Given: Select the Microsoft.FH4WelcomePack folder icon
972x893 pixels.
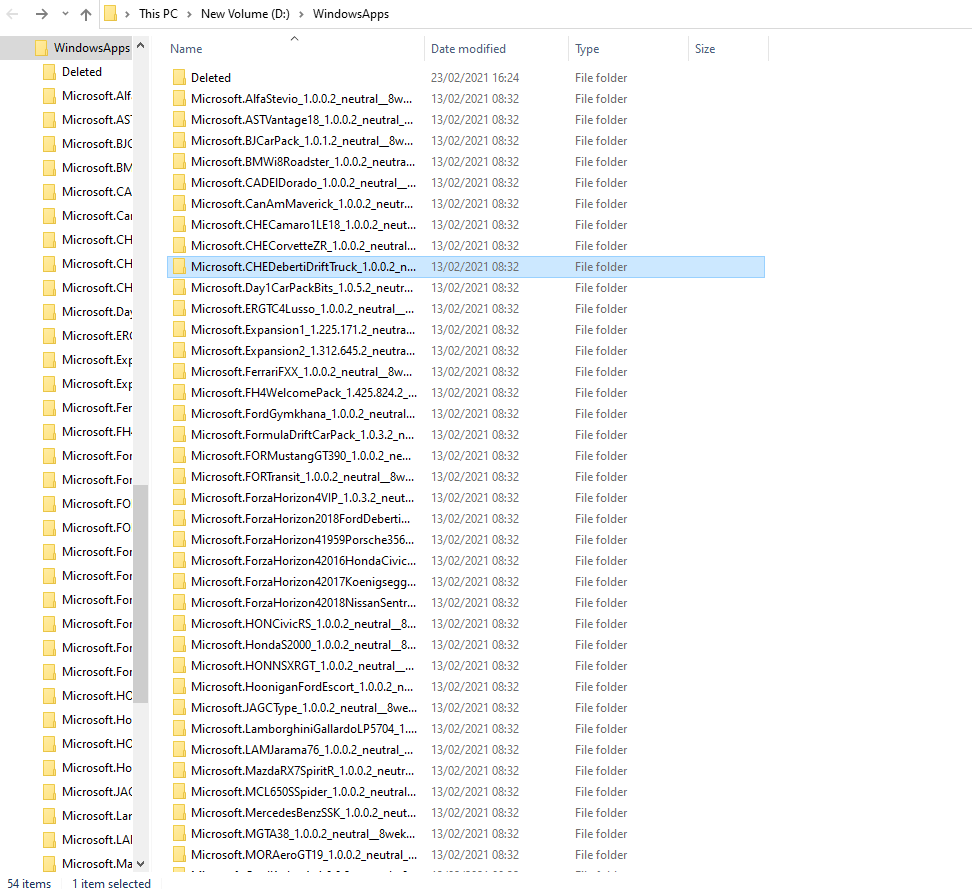Looking at the screenshot, I should pos(179,393).
